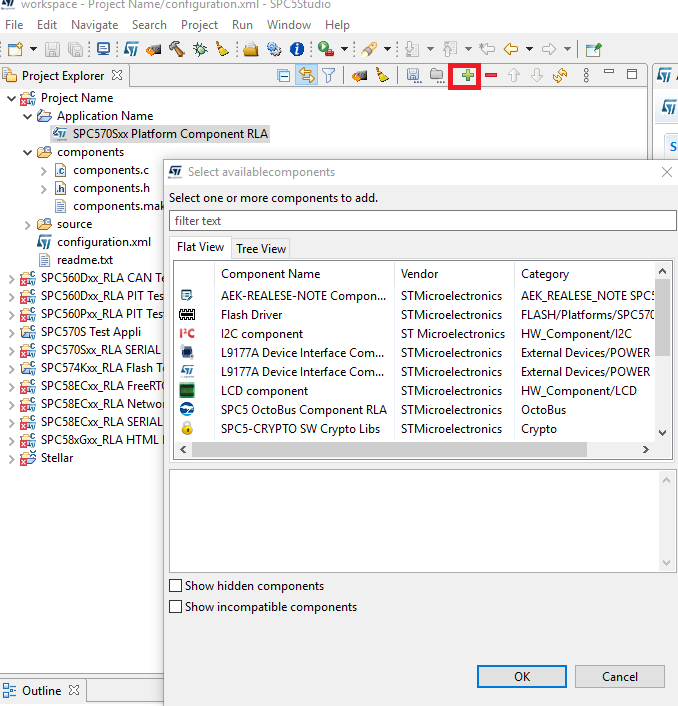Click the save floppy icon in Project Explorer toolbar
The height and width of the screenshot is (706, 678).
[413, 76]
